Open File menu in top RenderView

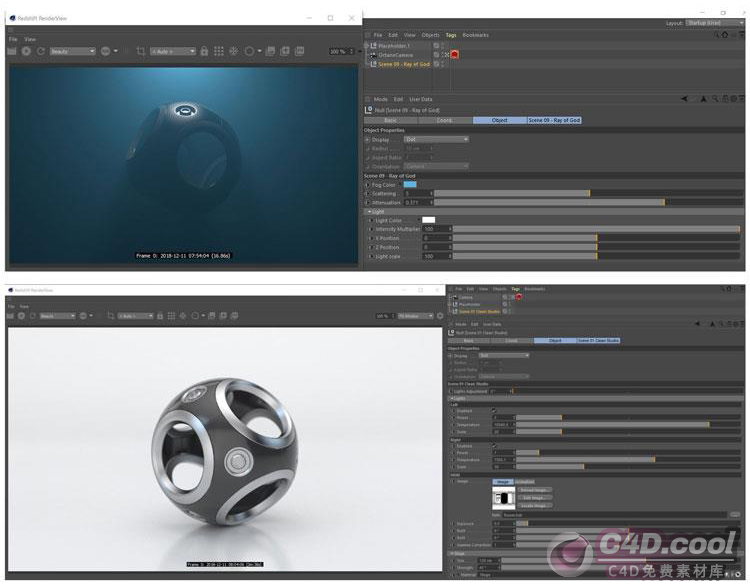[13, 39]
